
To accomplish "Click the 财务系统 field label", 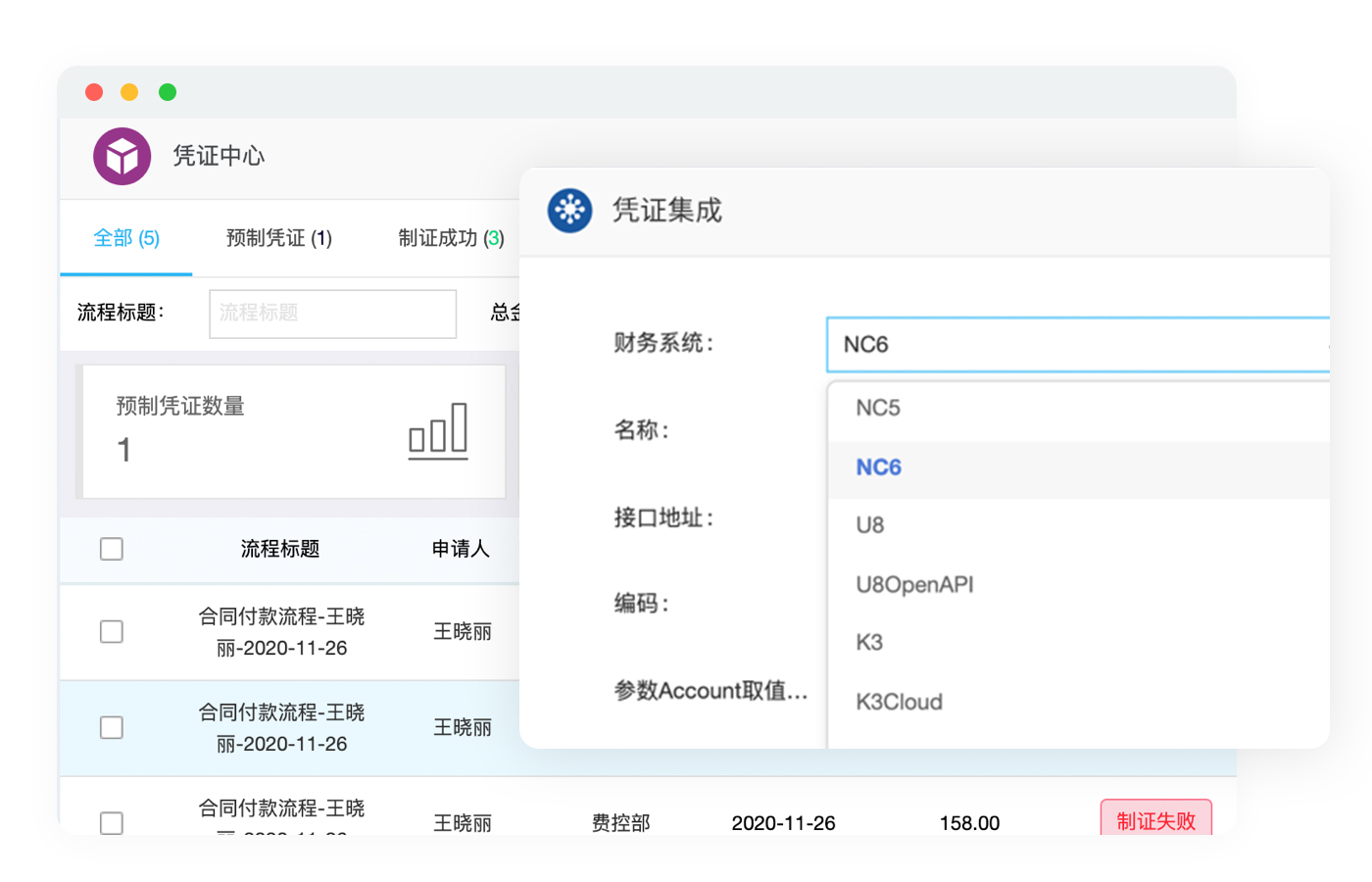I will 663,343.
